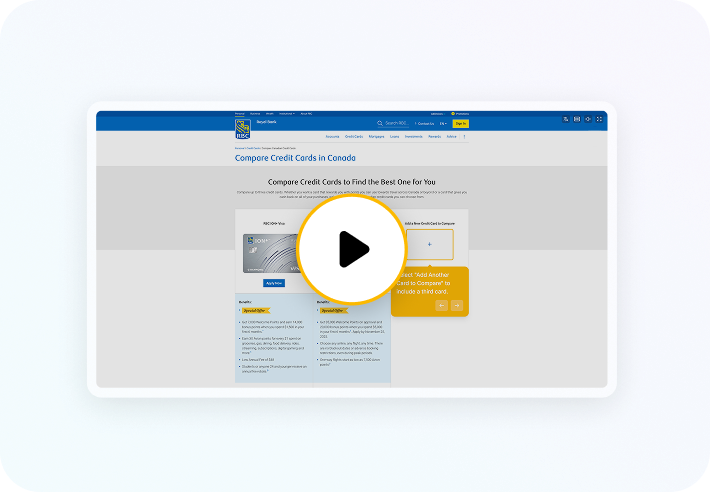710x492 pixels.
Task: Click the 'Add a New Credit Card to Compare' label
Action: click(430, 224)
